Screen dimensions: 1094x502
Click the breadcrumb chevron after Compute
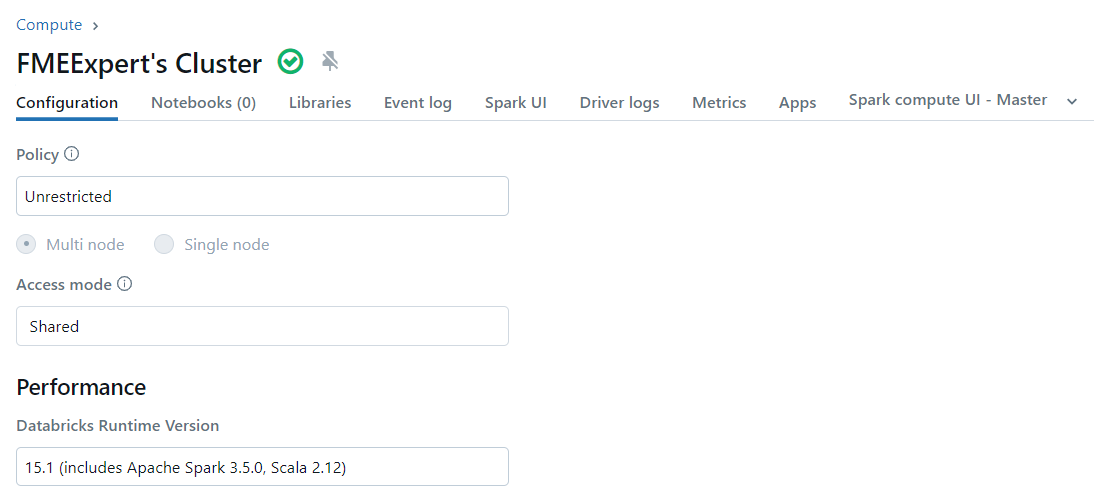96,26
